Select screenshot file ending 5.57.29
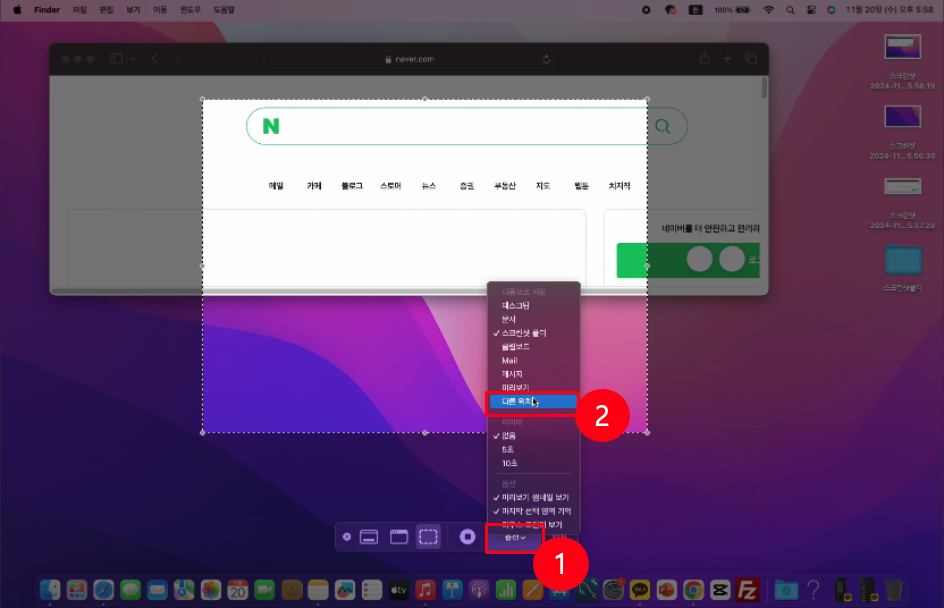This screenshot has width=944, height=608. [902, 202]
